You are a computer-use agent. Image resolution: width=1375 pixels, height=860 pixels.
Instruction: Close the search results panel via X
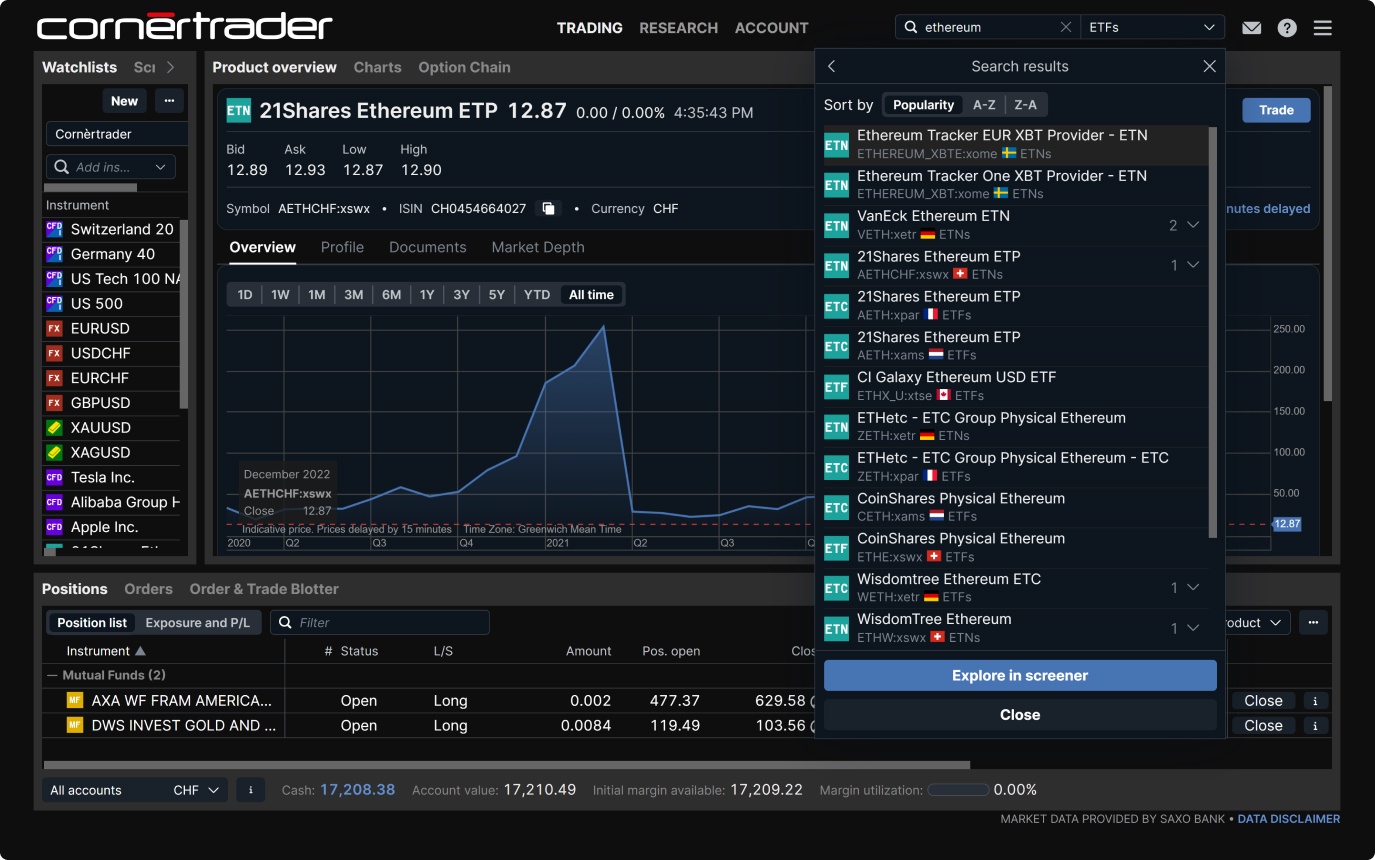tap(1209, 66)
